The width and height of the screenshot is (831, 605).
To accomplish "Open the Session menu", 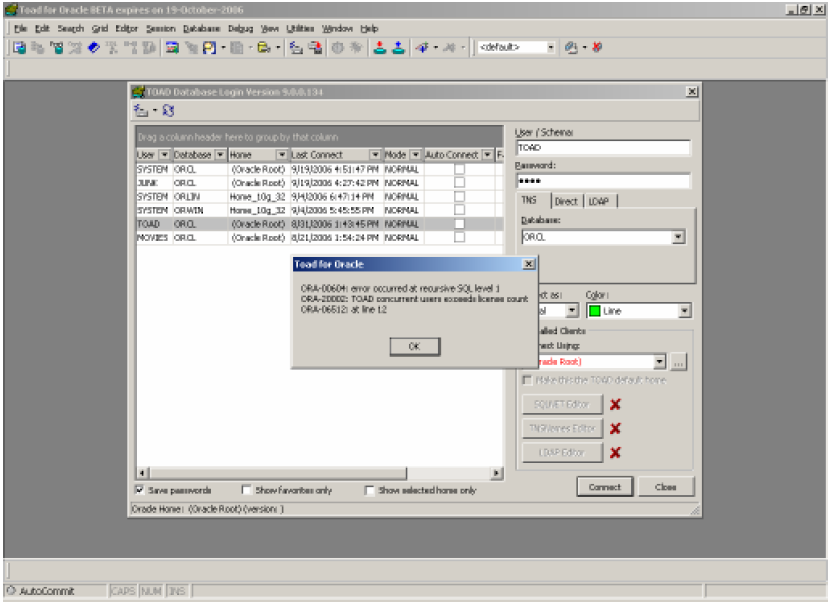I will 161,29.
